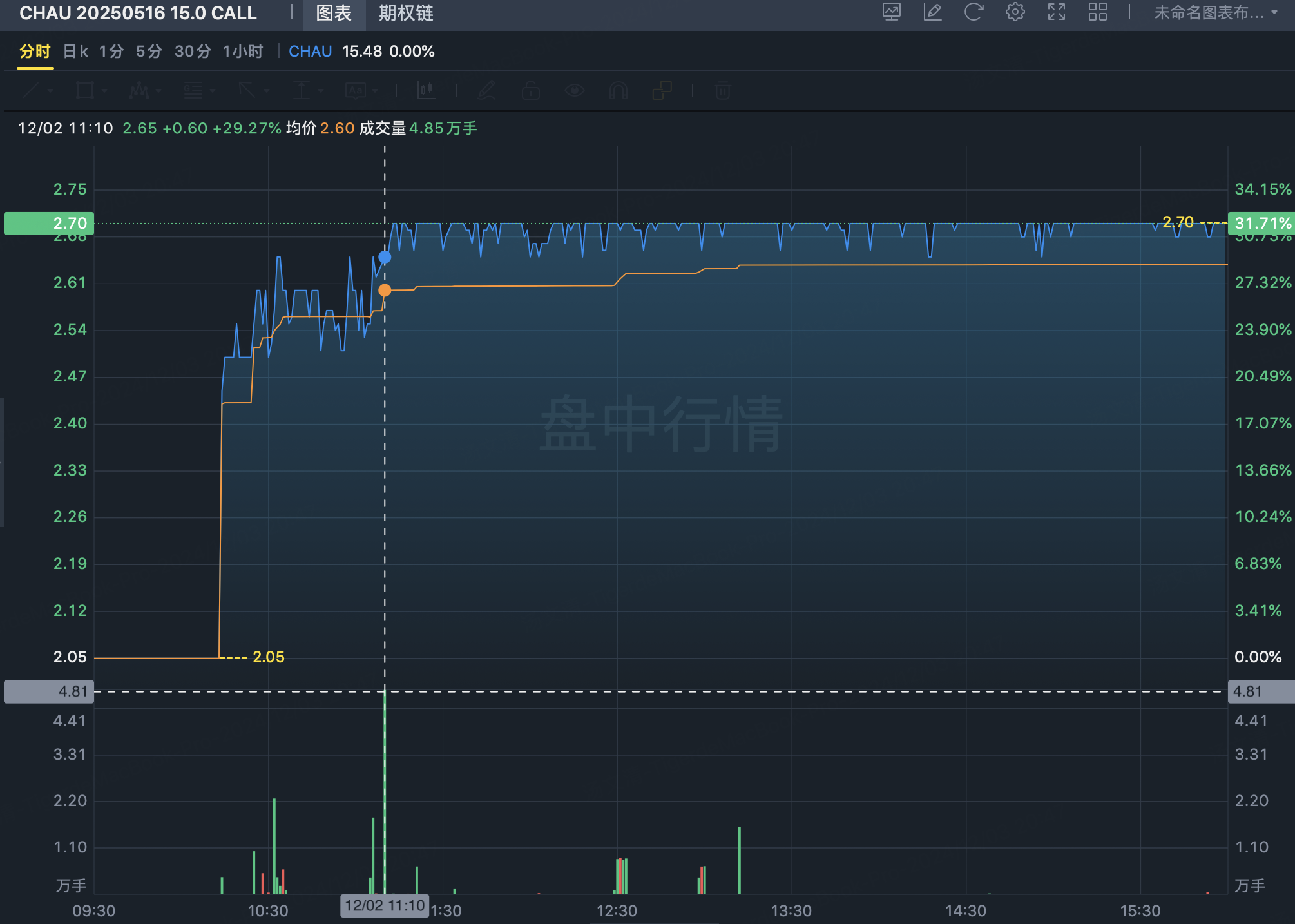This screenshot has height=924, width=1295.
Task: Click the yellow 2.70 last price marker
Action: tap(1178, 222)
